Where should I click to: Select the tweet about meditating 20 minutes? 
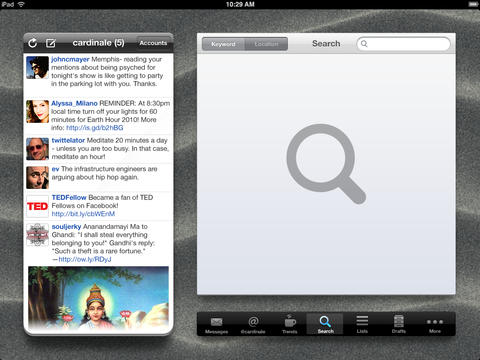tap(110, 148)
